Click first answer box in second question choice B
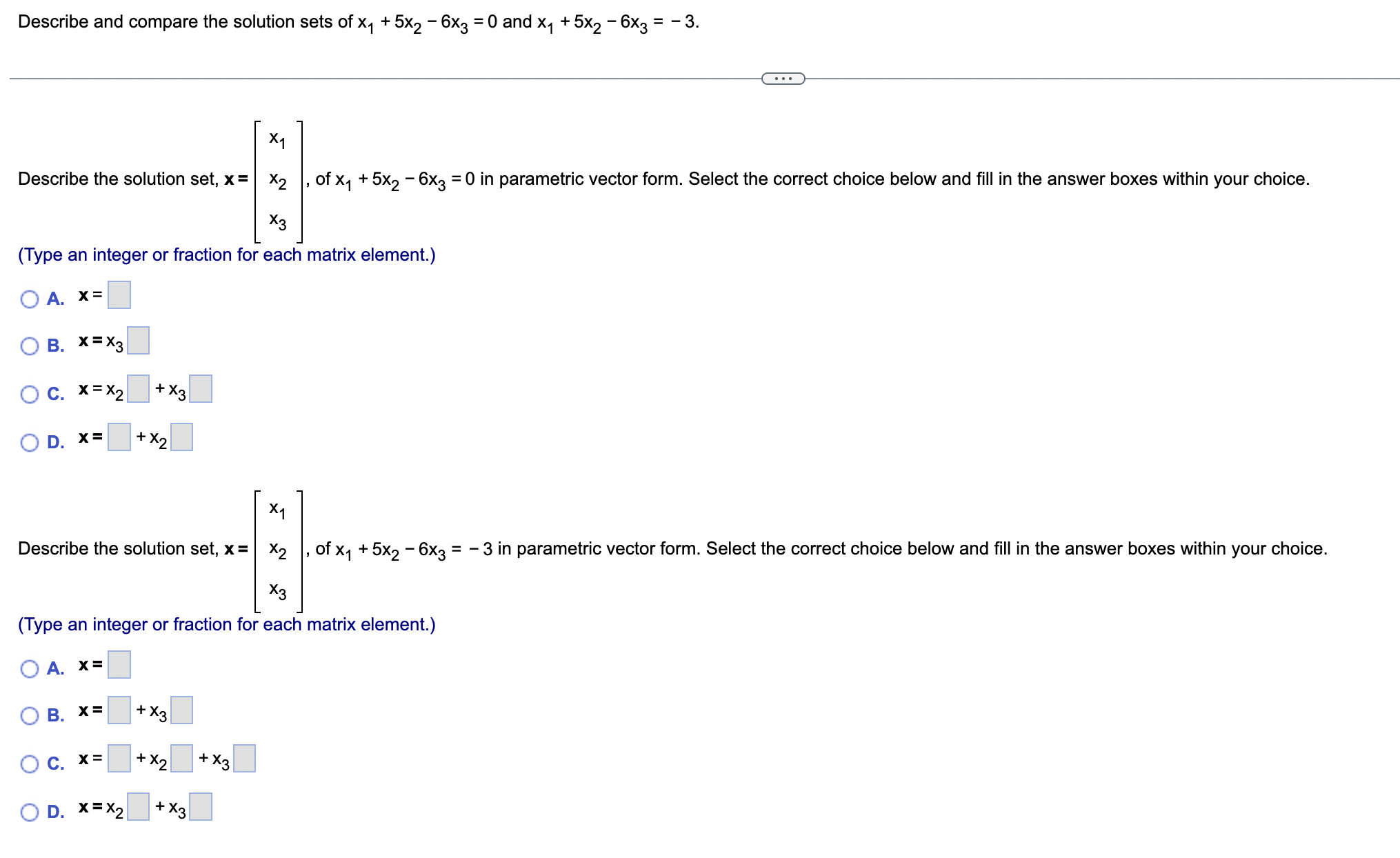Viewport: 1400px width, 858px height. (118, 711)
